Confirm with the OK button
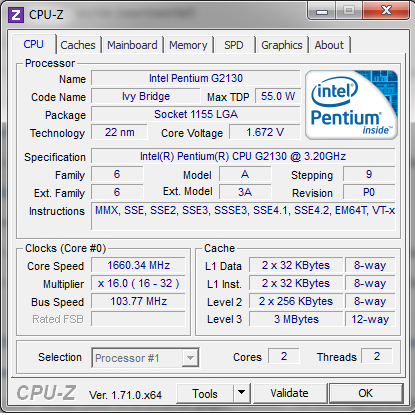The height and width of the screenshot is (415, 415). click(x=366, y=393)
